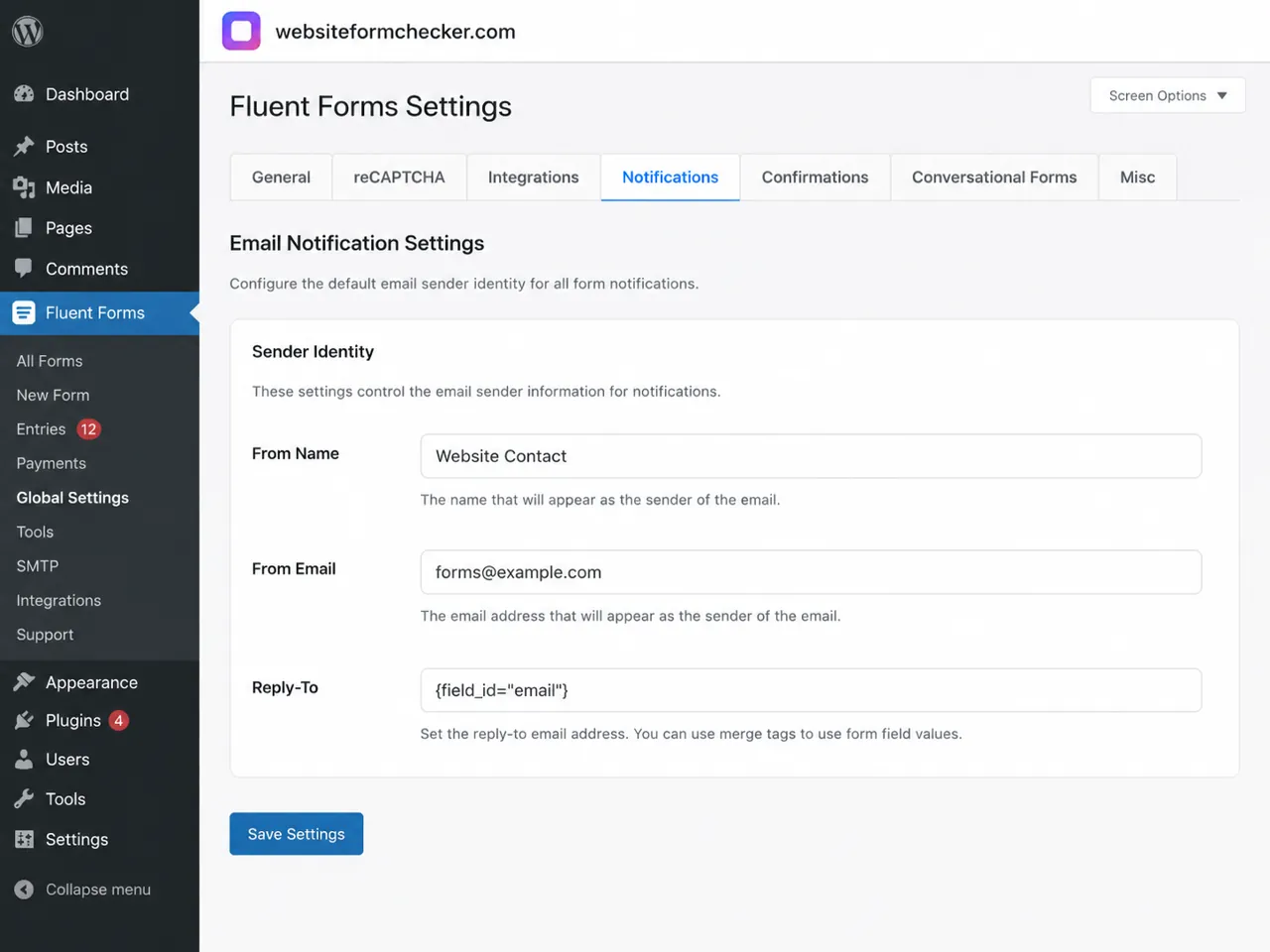The width and height of the screenshot is (1270, 952).
Task: Click the Posts pushpin icon
Action: (x=24, y=147)
